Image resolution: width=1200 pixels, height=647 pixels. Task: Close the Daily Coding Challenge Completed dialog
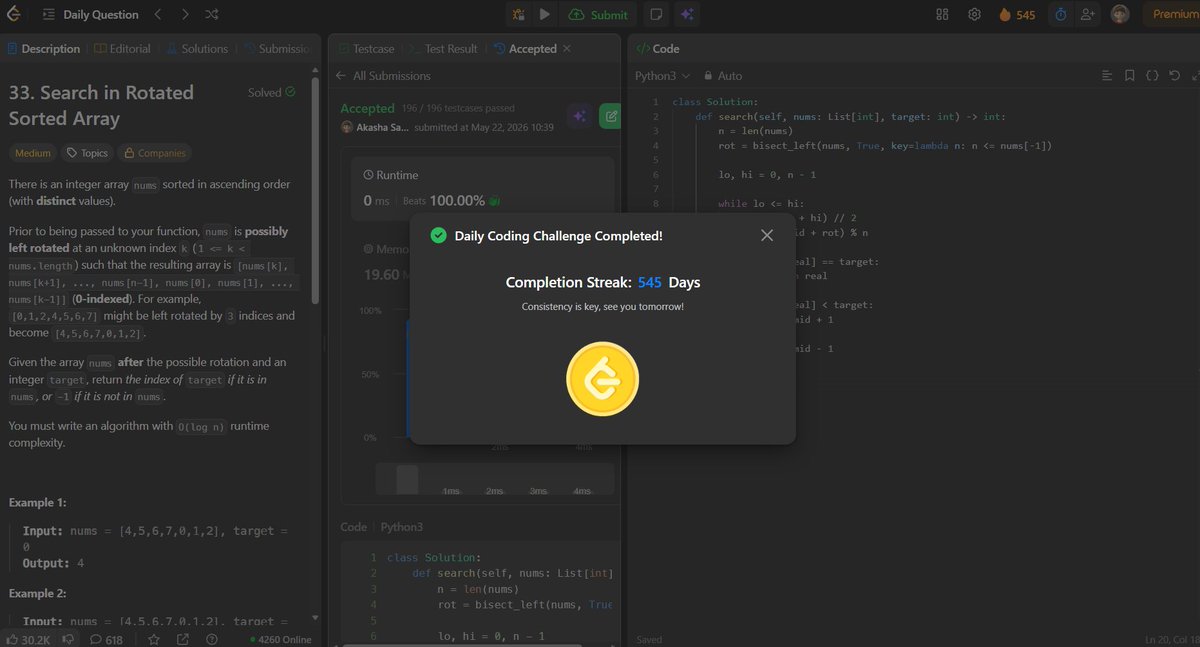point(767,236)
